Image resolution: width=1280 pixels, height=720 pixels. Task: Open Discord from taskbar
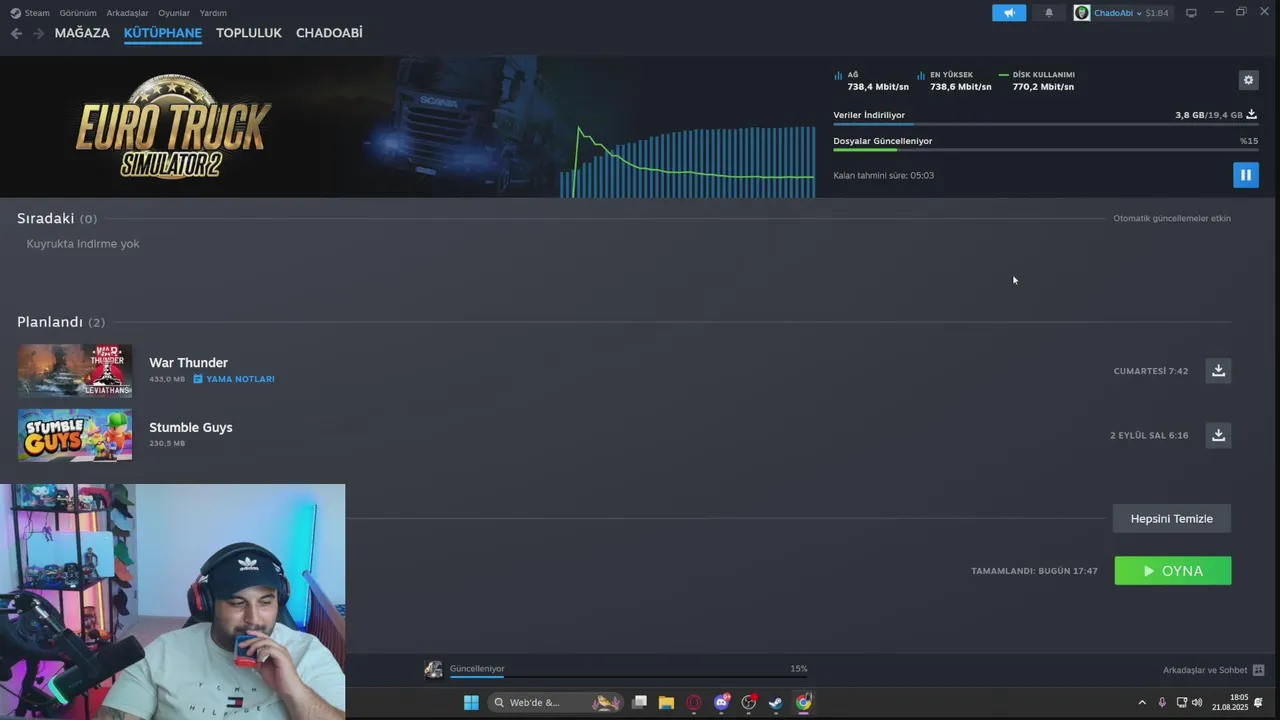[x=722, y=703]
